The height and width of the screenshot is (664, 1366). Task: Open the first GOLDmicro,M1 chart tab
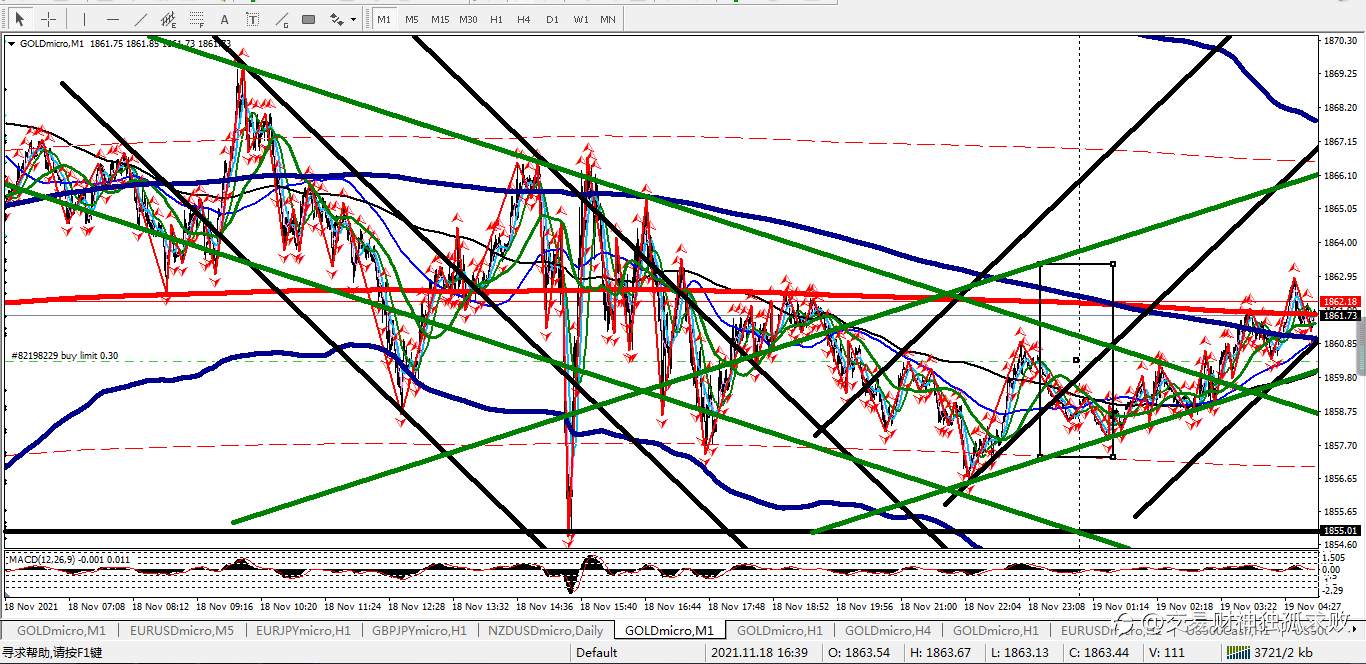[x=61, y=631]
